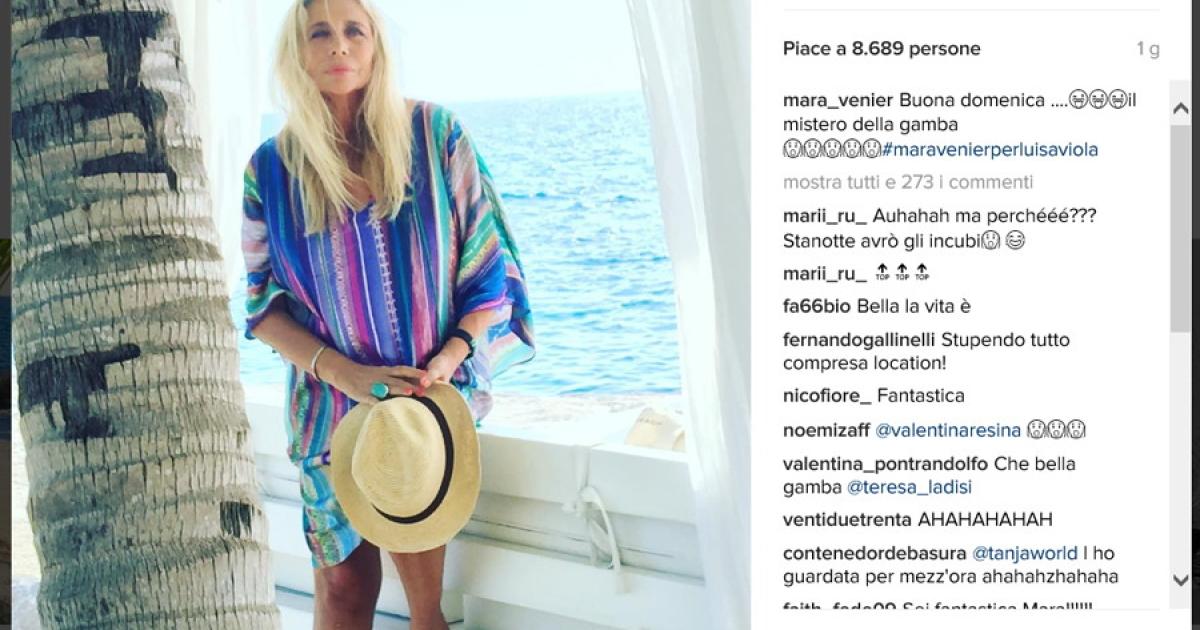Click the photo of the woman holding a hat
Screen dimensions: 1200x630
tap(380, 315)
